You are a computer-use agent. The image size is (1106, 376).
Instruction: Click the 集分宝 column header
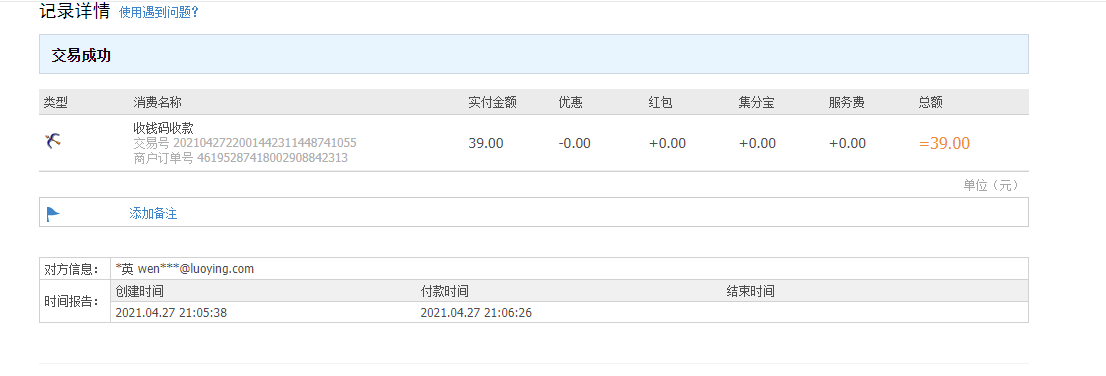(x=757, y=103)
